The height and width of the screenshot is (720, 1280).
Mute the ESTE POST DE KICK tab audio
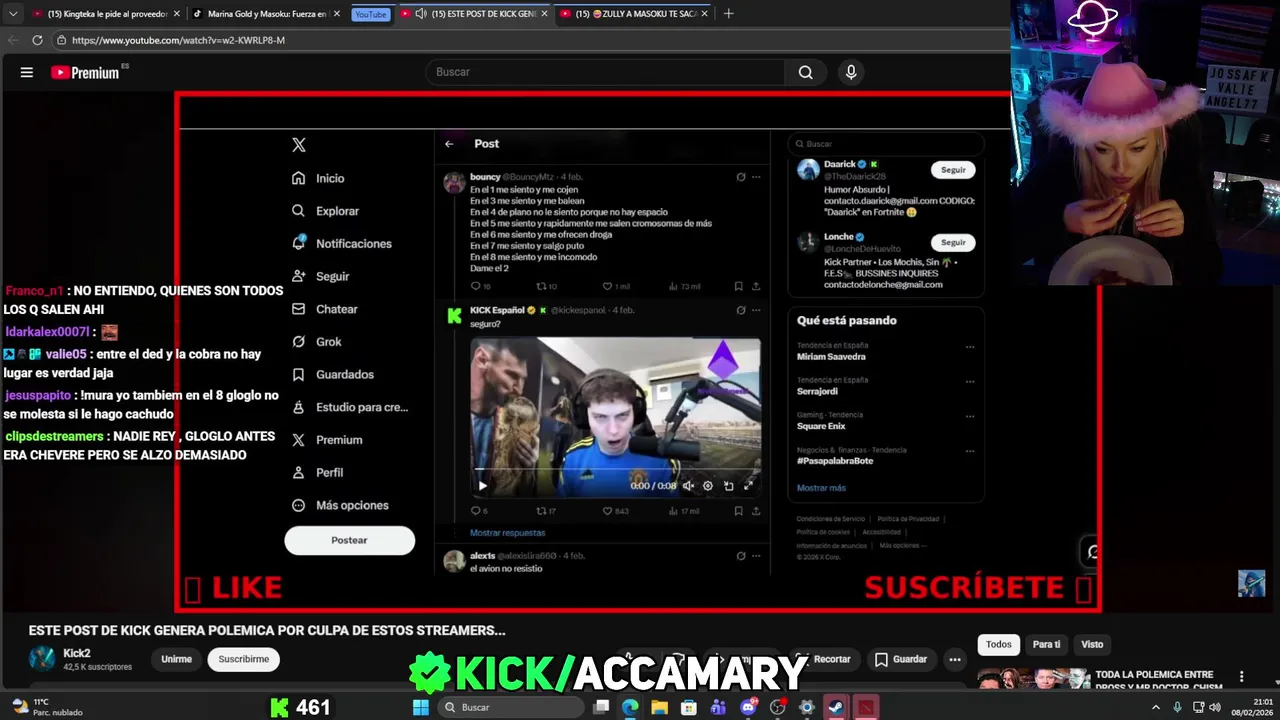[421, 14]
